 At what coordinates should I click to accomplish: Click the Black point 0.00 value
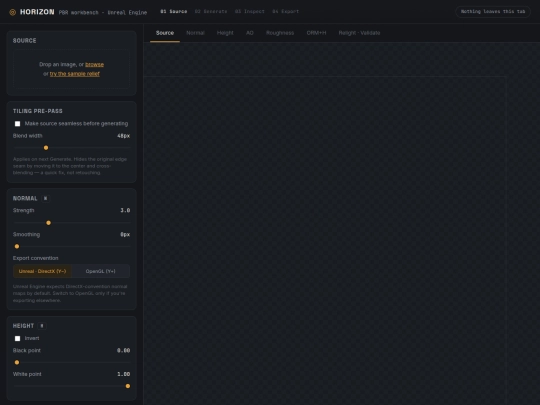point(123,351)
